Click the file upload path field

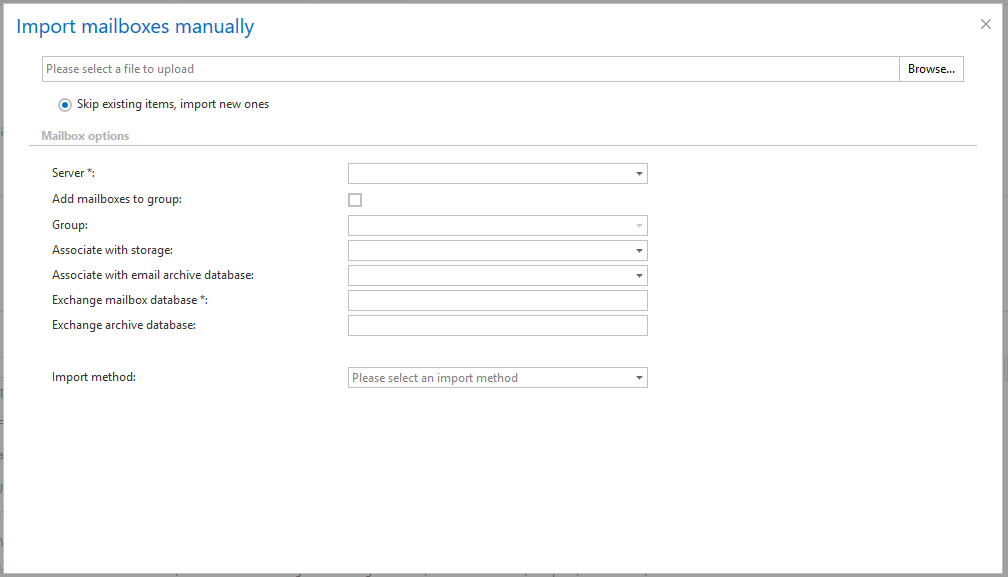470,69
